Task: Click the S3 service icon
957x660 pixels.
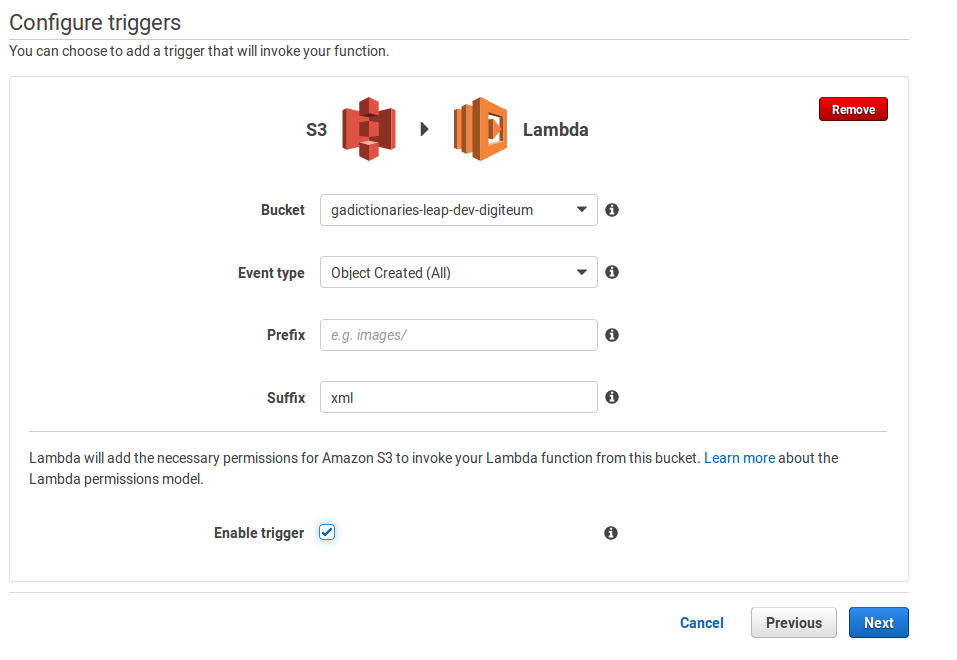Action: (x=369, y=128)
